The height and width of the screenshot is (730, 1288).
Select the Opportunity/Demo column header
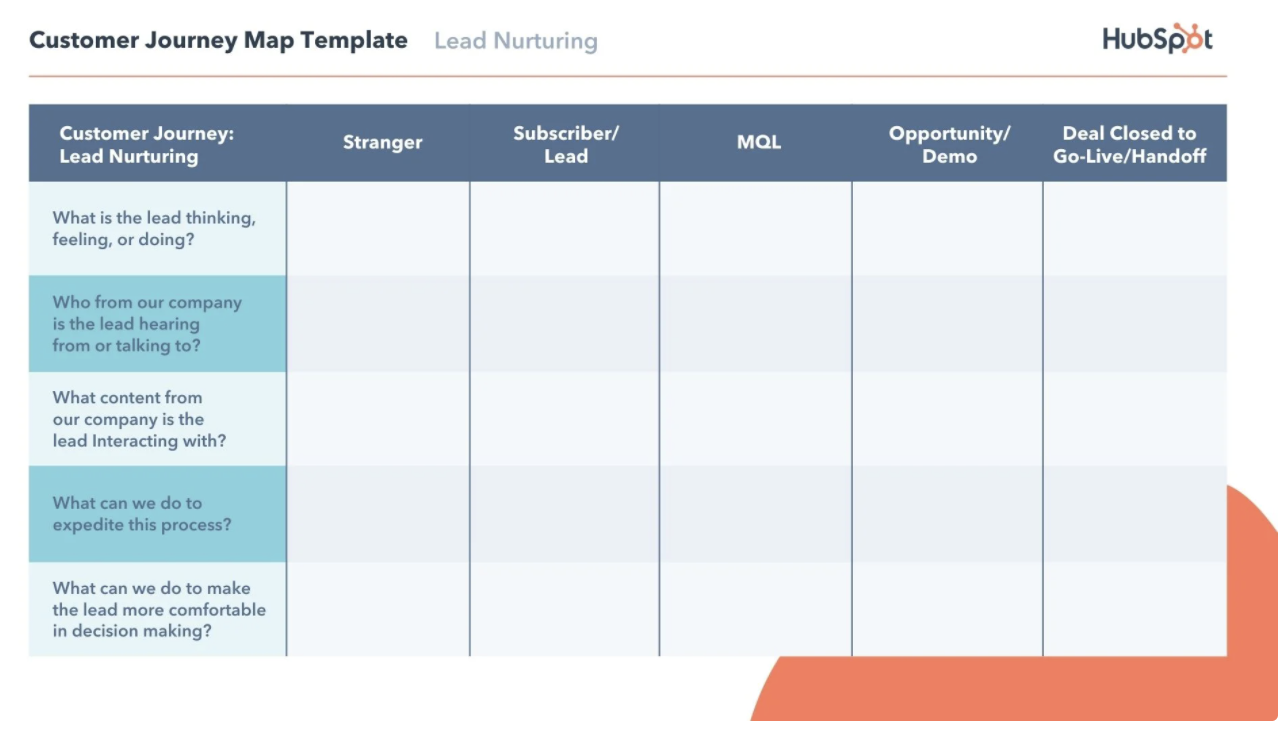949,143
